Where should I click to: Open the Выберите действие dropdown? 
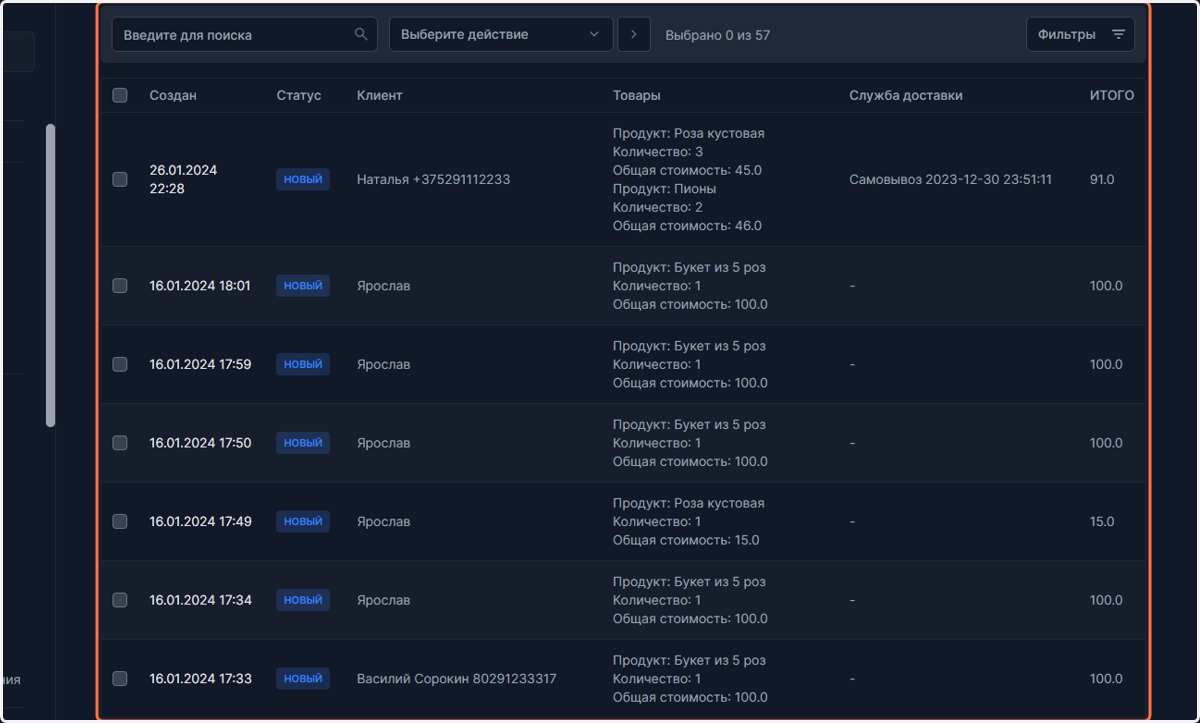point(501,34)
